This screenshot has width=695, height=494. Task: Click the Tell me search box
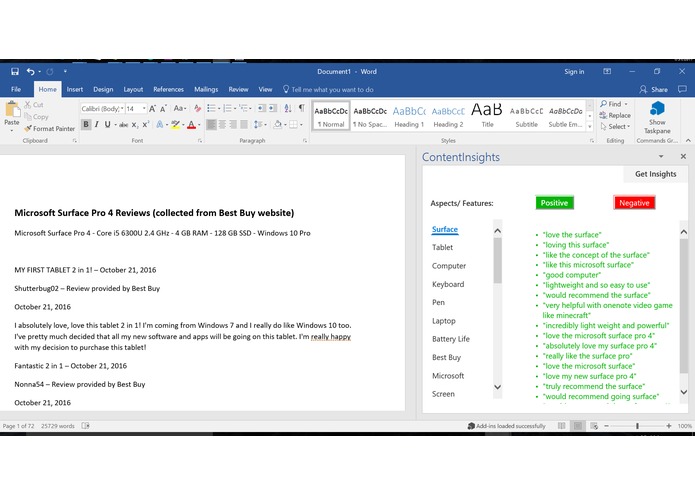tap(328, 89)
